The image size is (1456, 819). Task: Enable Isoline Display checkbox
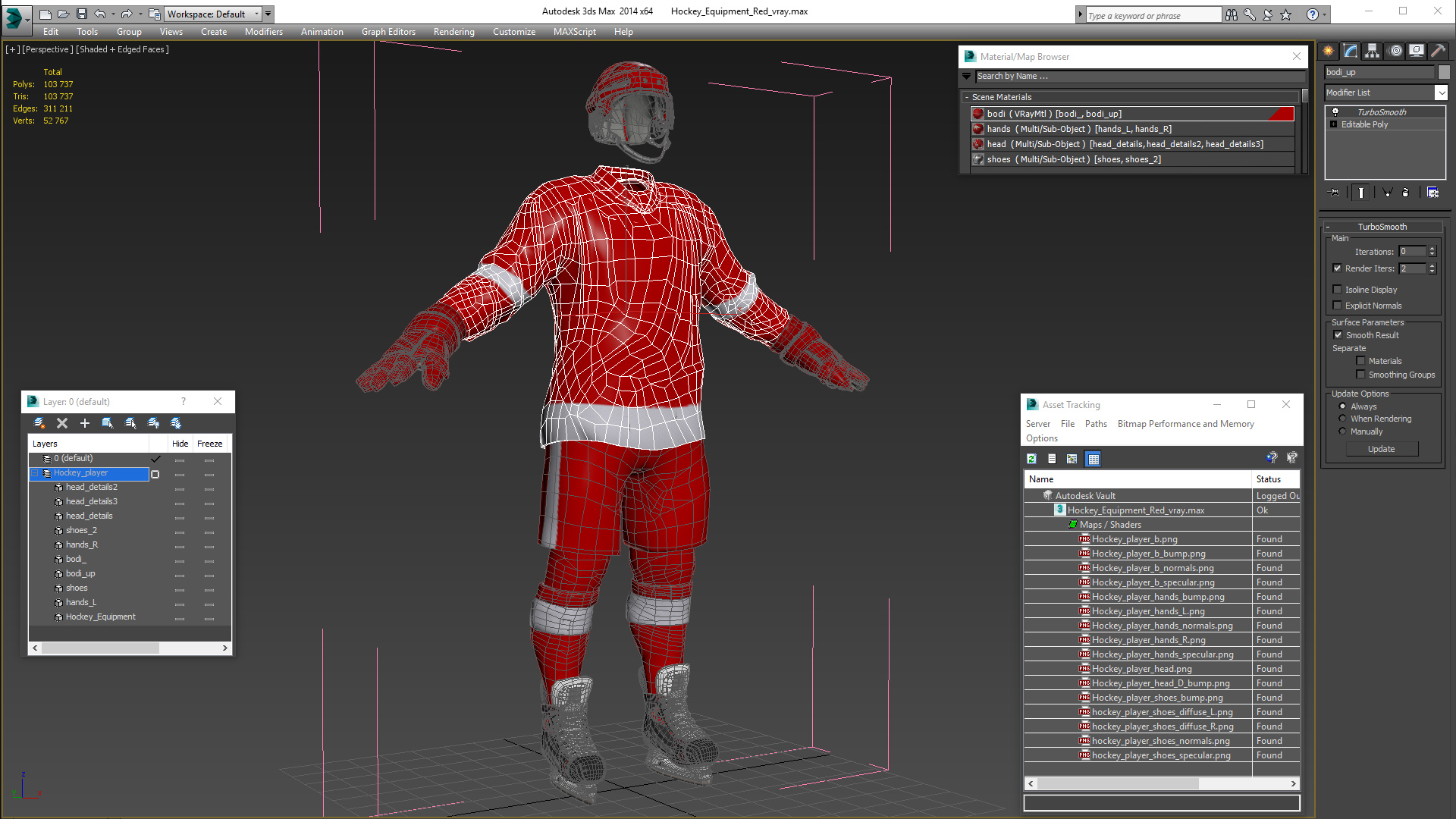[1338, 289]
